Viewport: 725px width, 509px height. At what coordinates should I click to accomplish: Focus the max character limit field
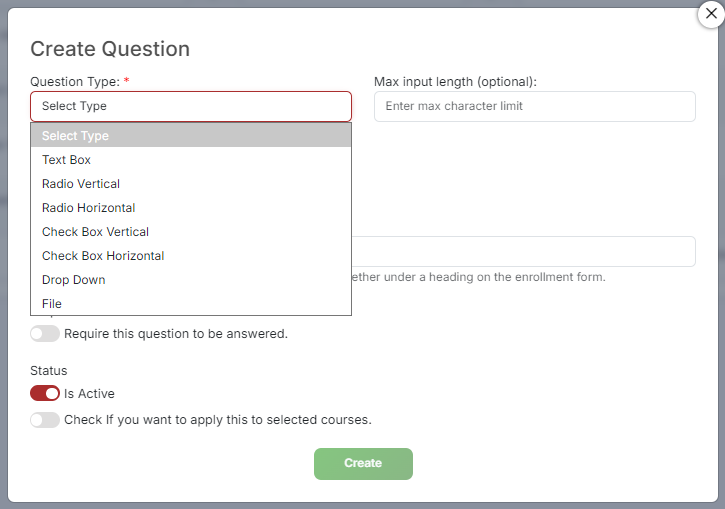tap(535, 106)
